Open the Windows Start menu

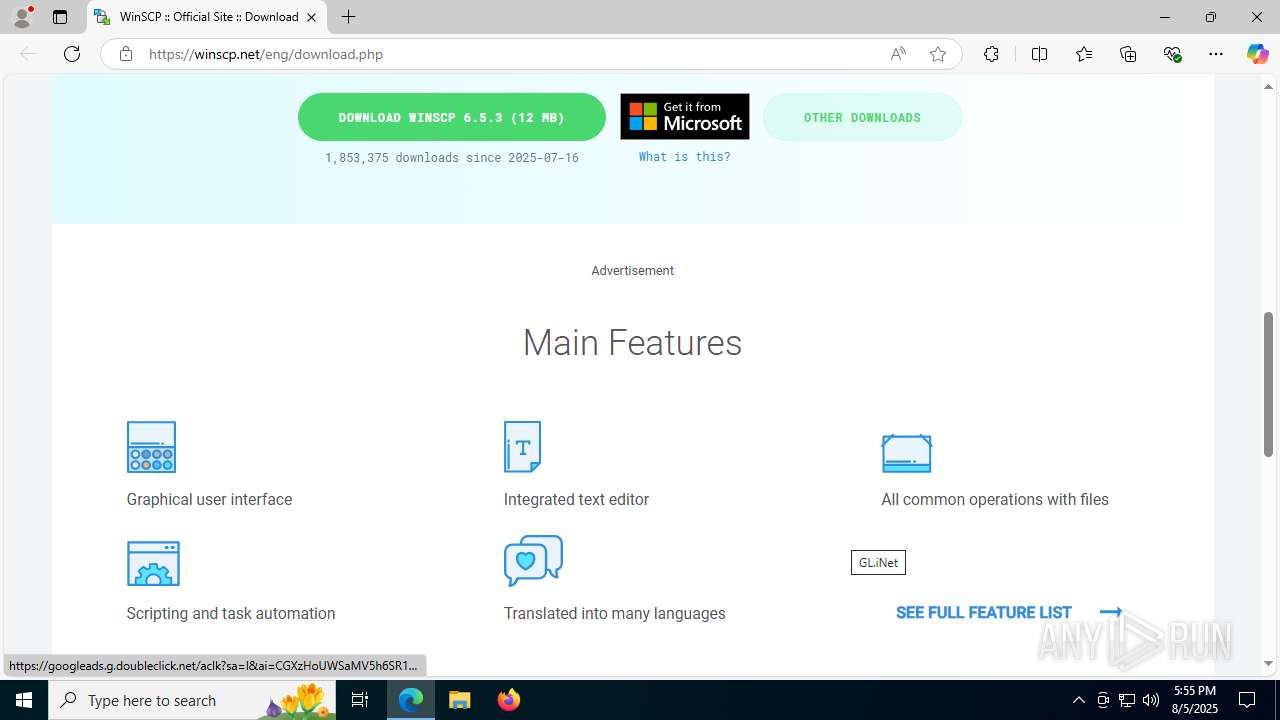point(24,700)
